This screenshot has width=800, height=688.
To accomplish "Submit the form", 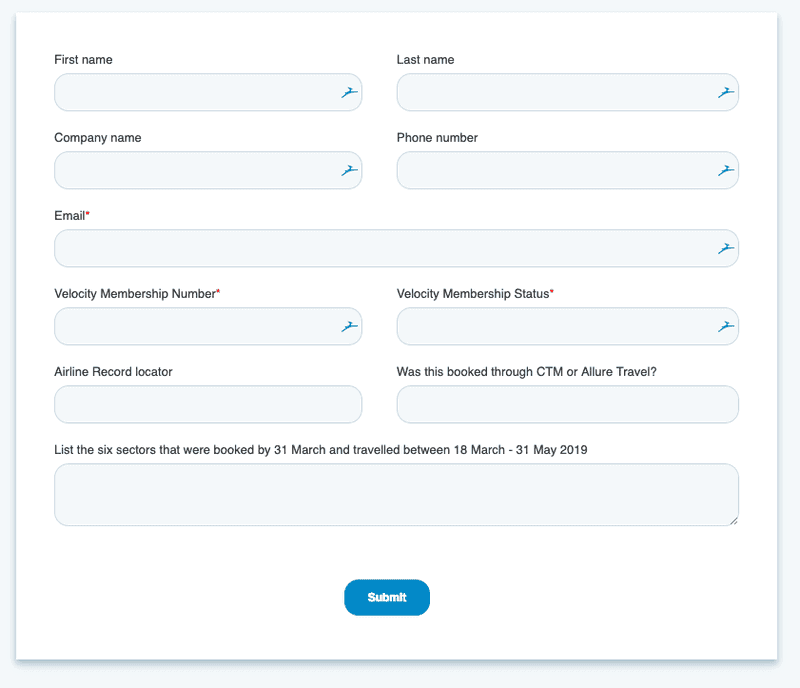I will coord(387,598).
